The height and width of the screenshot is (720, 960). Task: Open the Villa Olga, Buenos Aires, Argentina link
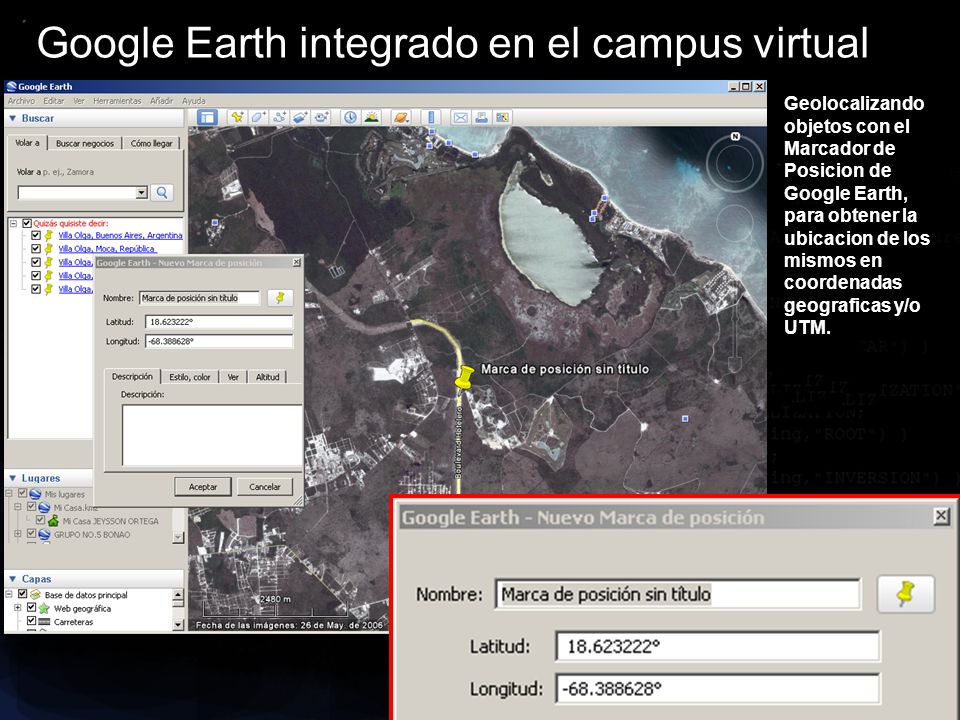coord(120,235)
